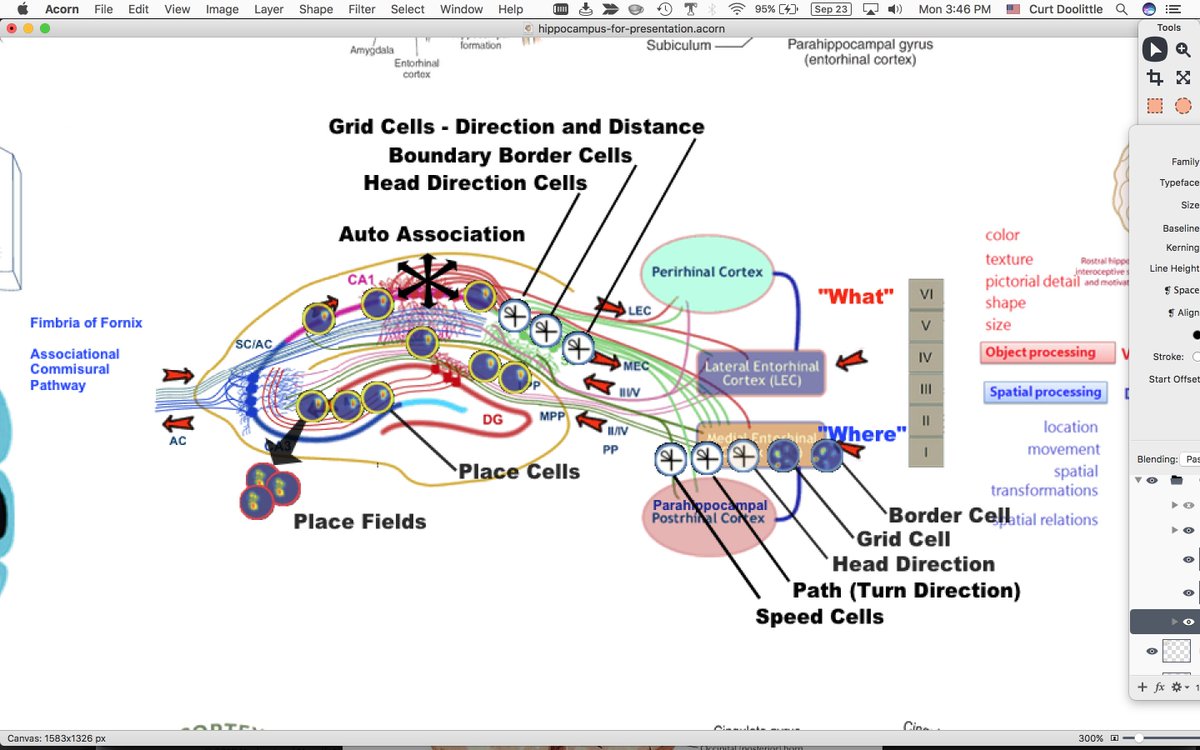Click the add layer plus button
Viewport: 1200px width, 750px height.
point(1142,687)
